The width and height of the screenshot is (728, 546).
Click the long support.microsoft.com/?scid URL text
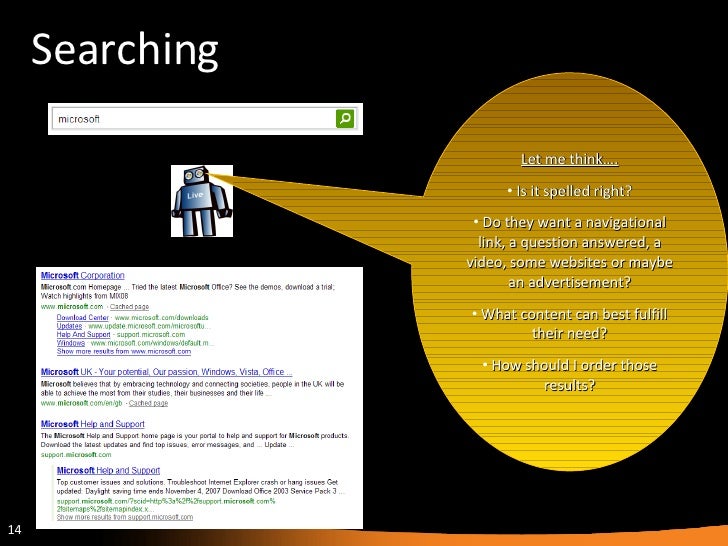point(166,505)
